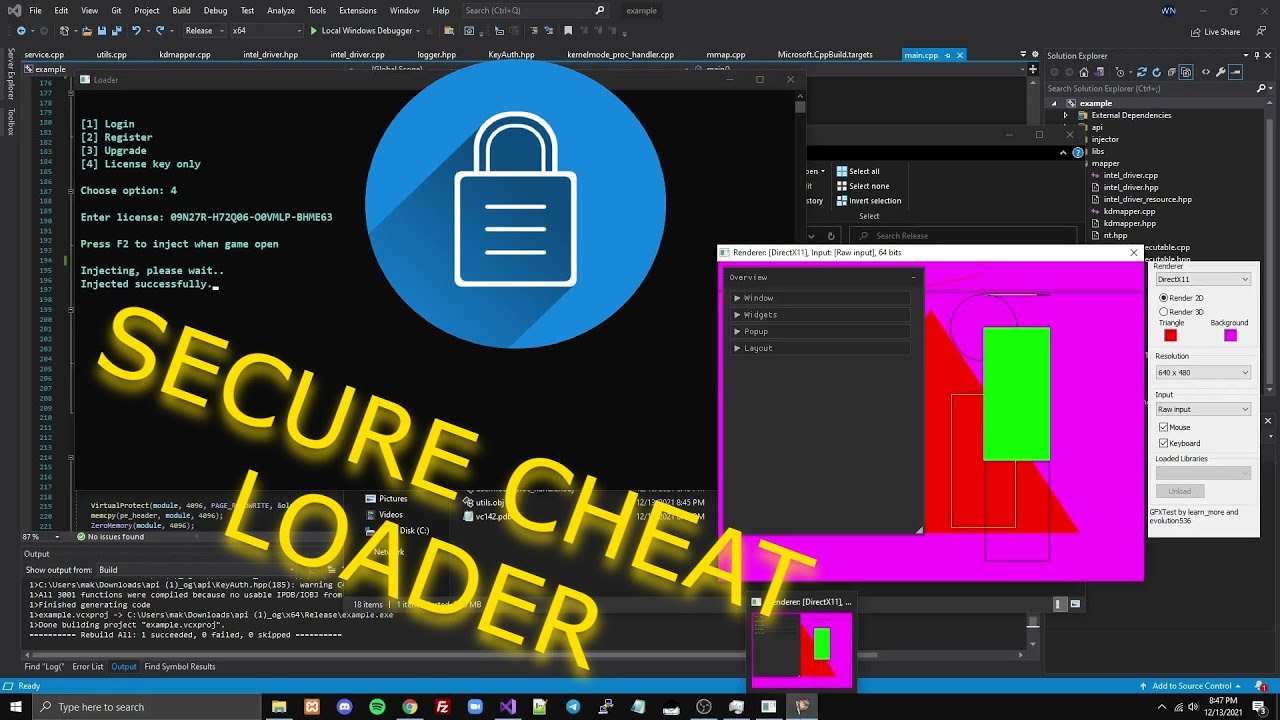Select intel_driver_resource.hpp in Solution Explorer
Image resolution: width=1280 pixels, height=720 pixels.
1147,199
